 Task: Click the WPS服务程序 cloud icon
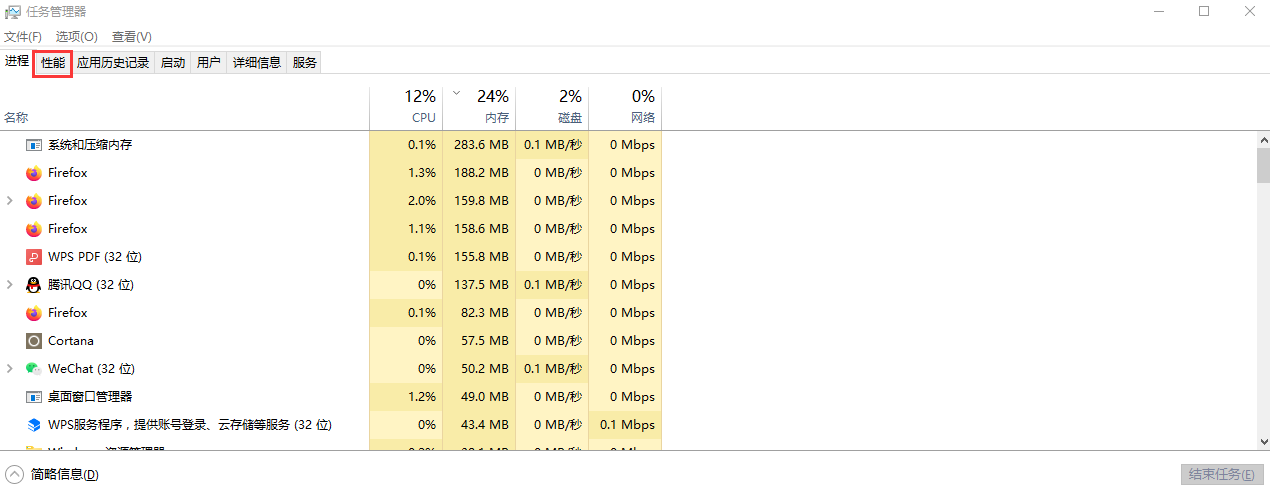(x=34, y=425)
